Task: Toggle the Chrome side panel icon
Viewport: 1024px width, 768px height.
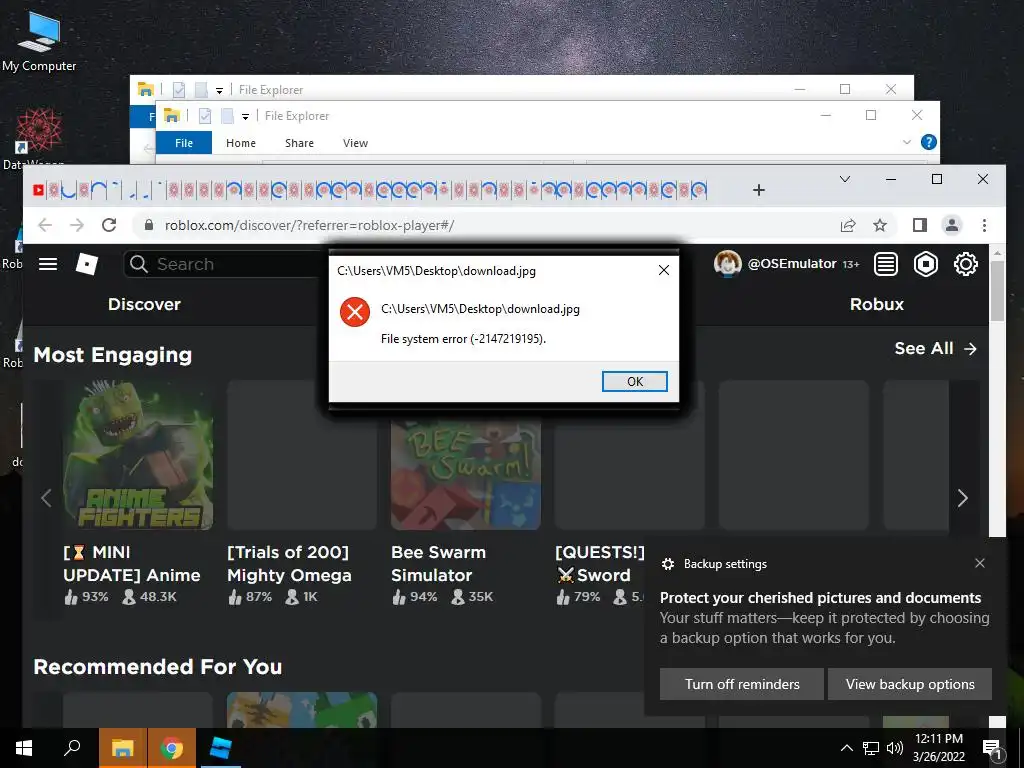Action: pyautogui.click(x=920, y=225)
